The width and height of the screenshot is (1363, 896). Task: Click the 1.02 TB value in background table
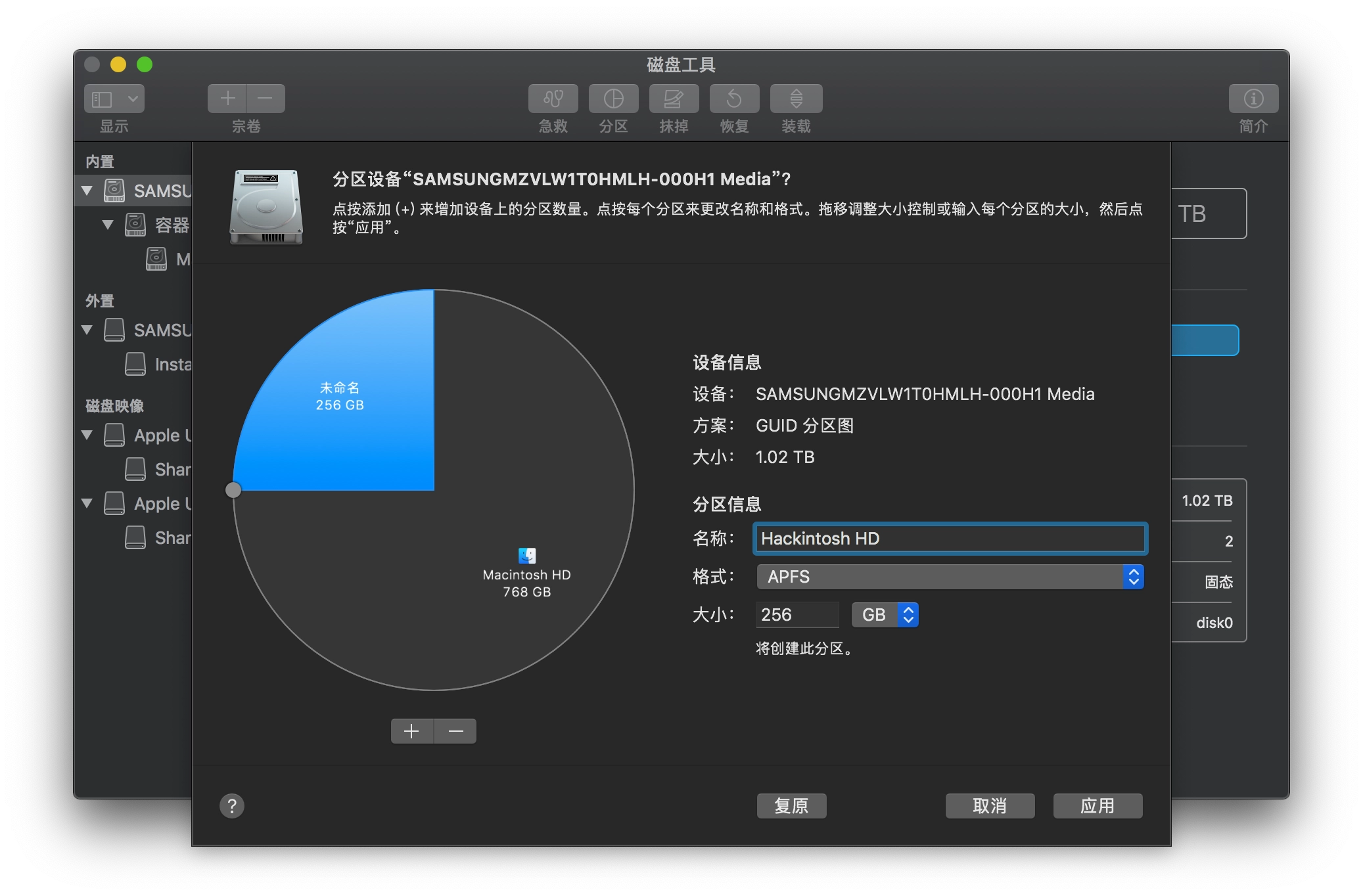pos(1207,501)
